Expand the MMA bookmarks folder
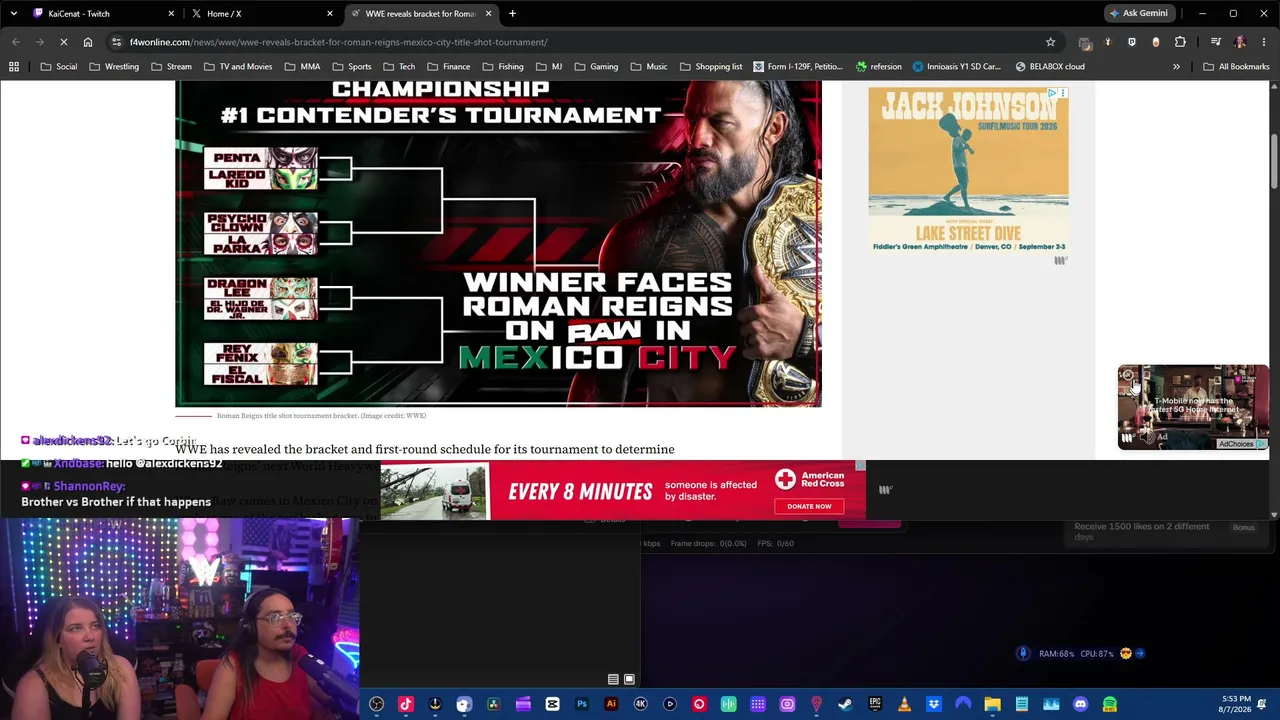The image size is (1280, 720). 302,67
